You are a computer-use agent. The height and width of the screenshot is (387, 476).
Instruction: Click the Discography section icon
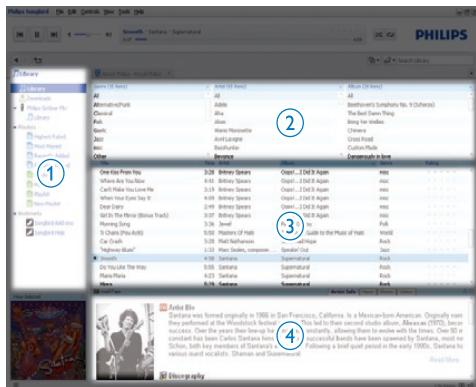click(163, 376)
